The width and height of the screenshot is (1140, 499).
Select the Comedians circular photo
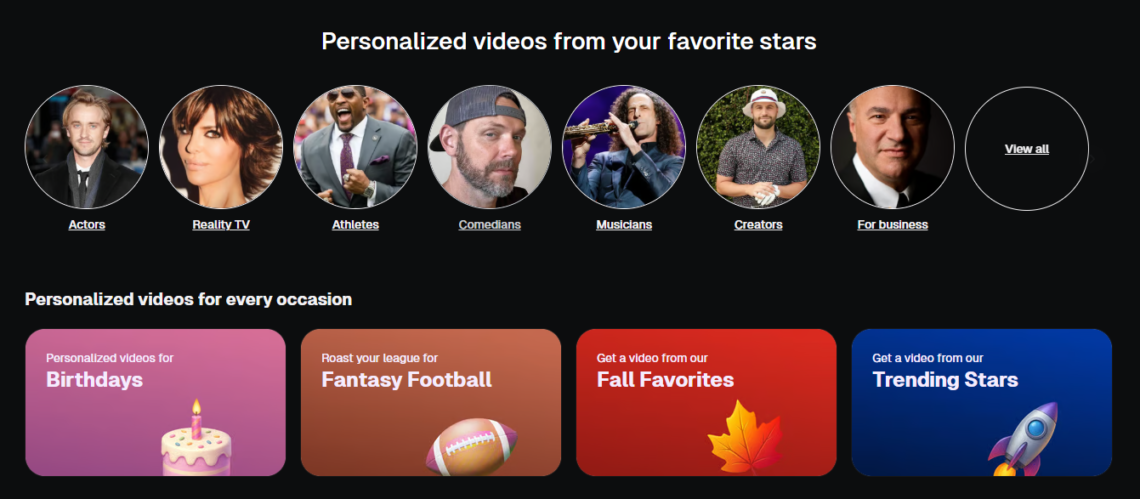[x=489, y=147]
